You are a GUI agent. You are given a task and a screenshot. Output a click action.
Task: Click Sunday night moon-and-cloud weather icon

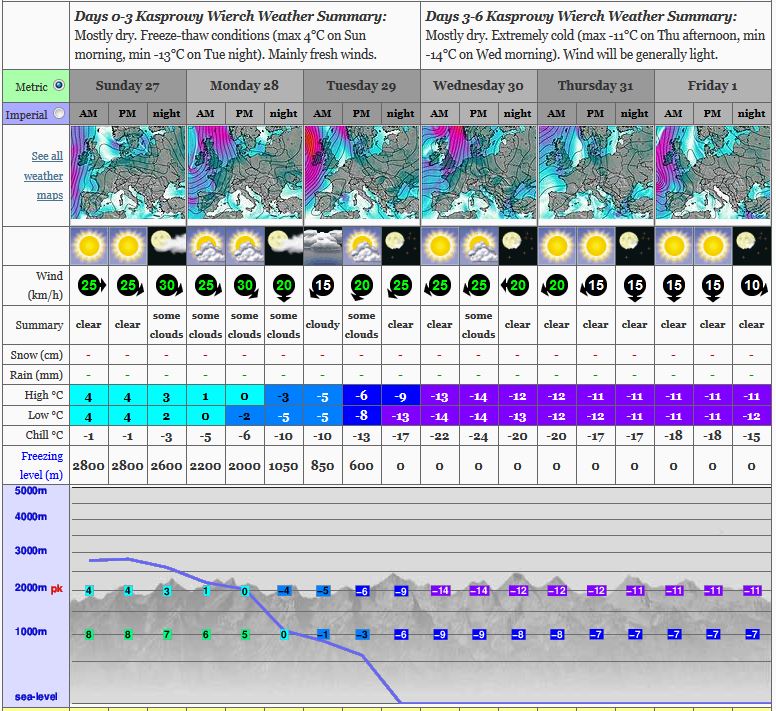click(166, 245)
